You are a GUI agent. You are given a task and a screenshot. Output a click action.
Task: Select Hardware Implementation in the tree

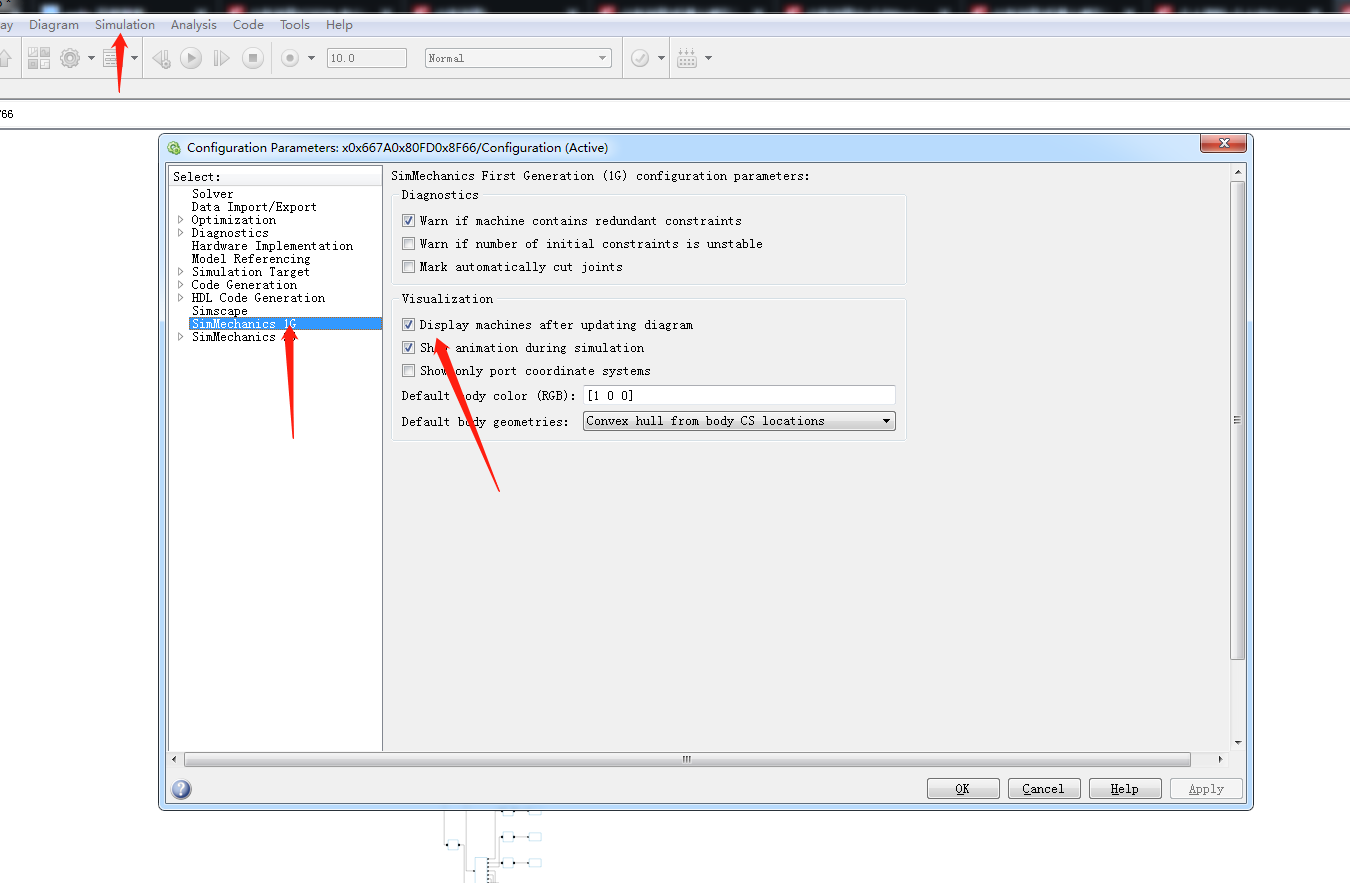click(x=272, y=246)
